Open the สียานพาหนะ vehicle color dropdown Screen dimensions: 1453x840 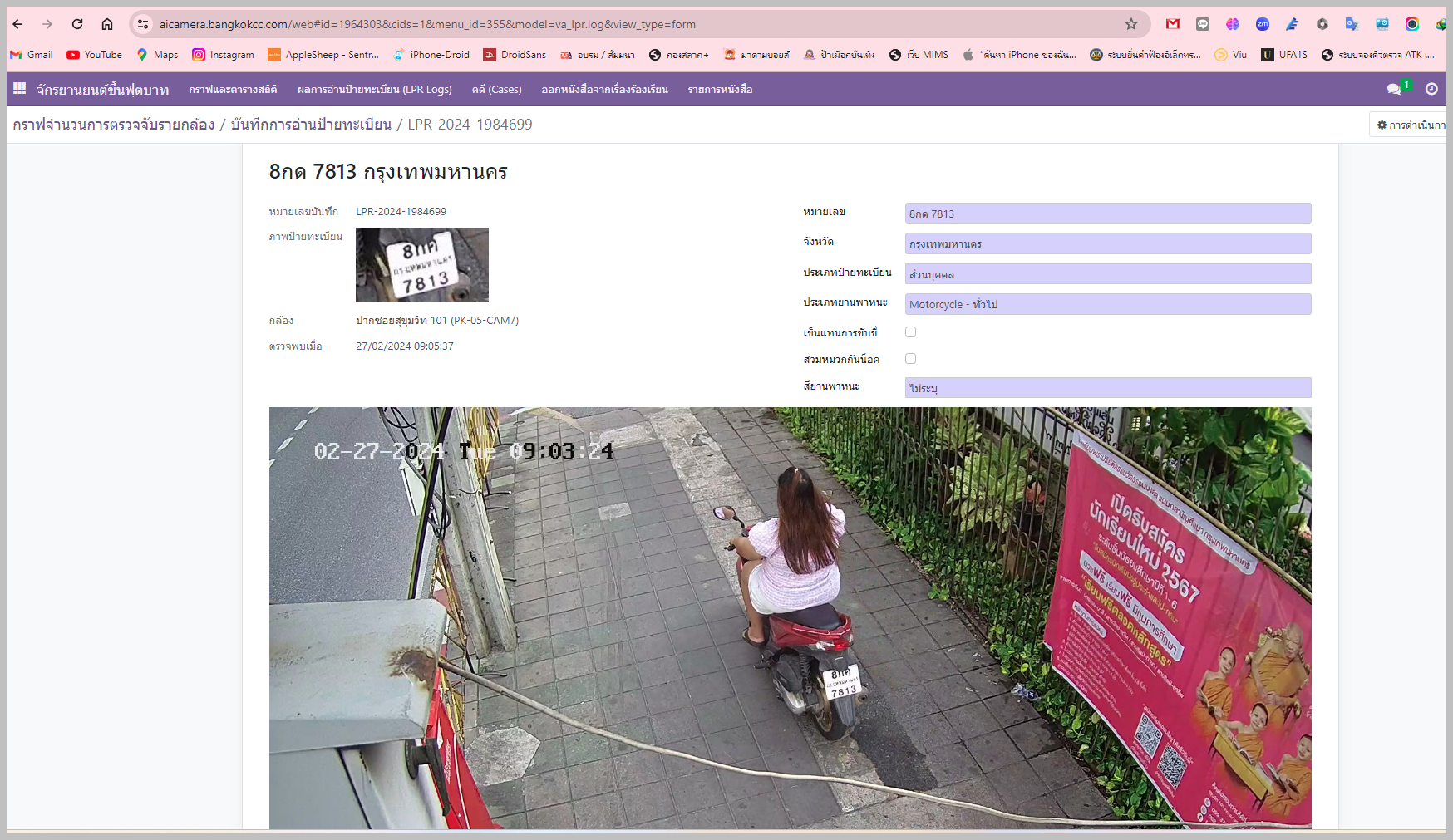(x=1107, y=388)
